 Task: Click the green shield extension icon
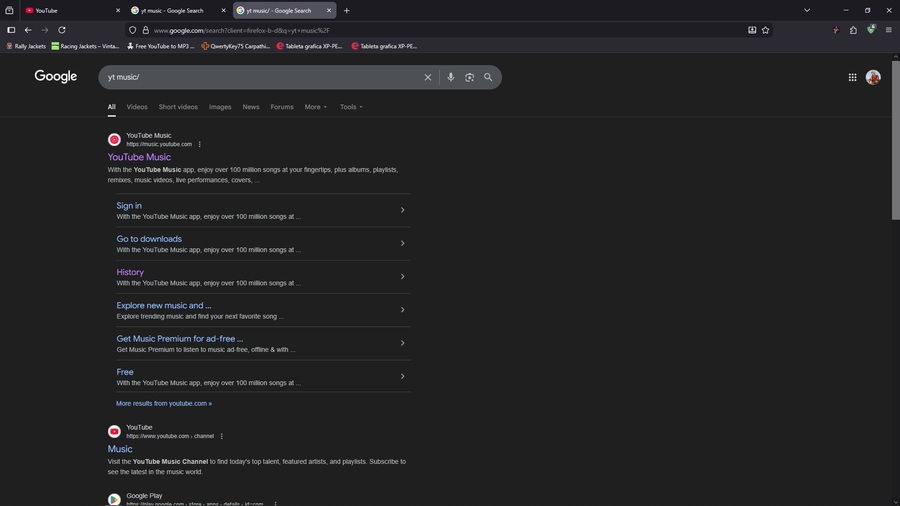point(871,29)
